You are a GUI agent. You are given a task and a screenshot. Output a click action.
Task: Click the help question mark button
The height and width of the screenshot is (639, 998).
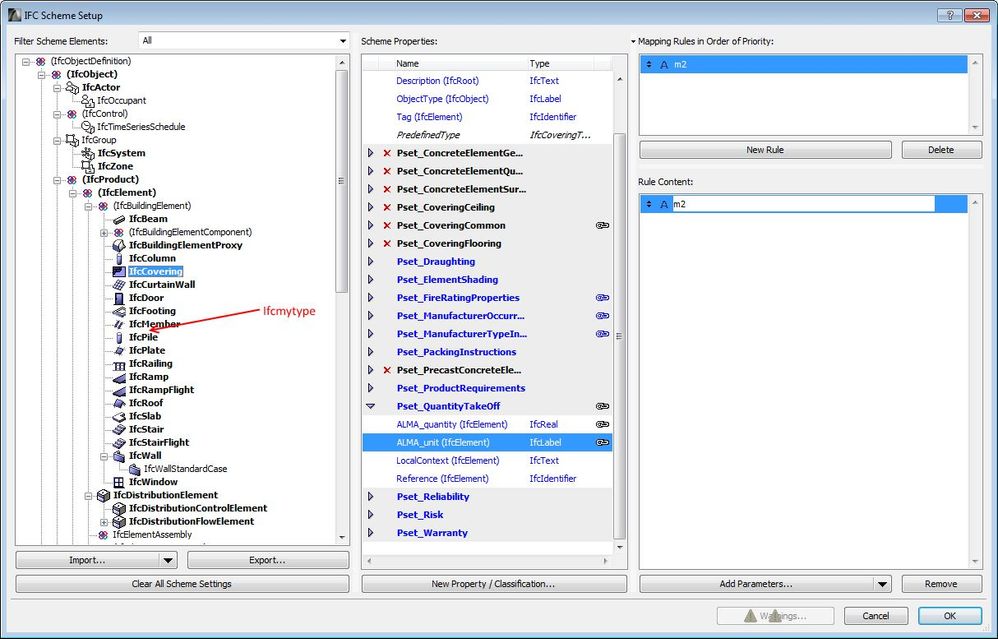[x=950, y=15]
